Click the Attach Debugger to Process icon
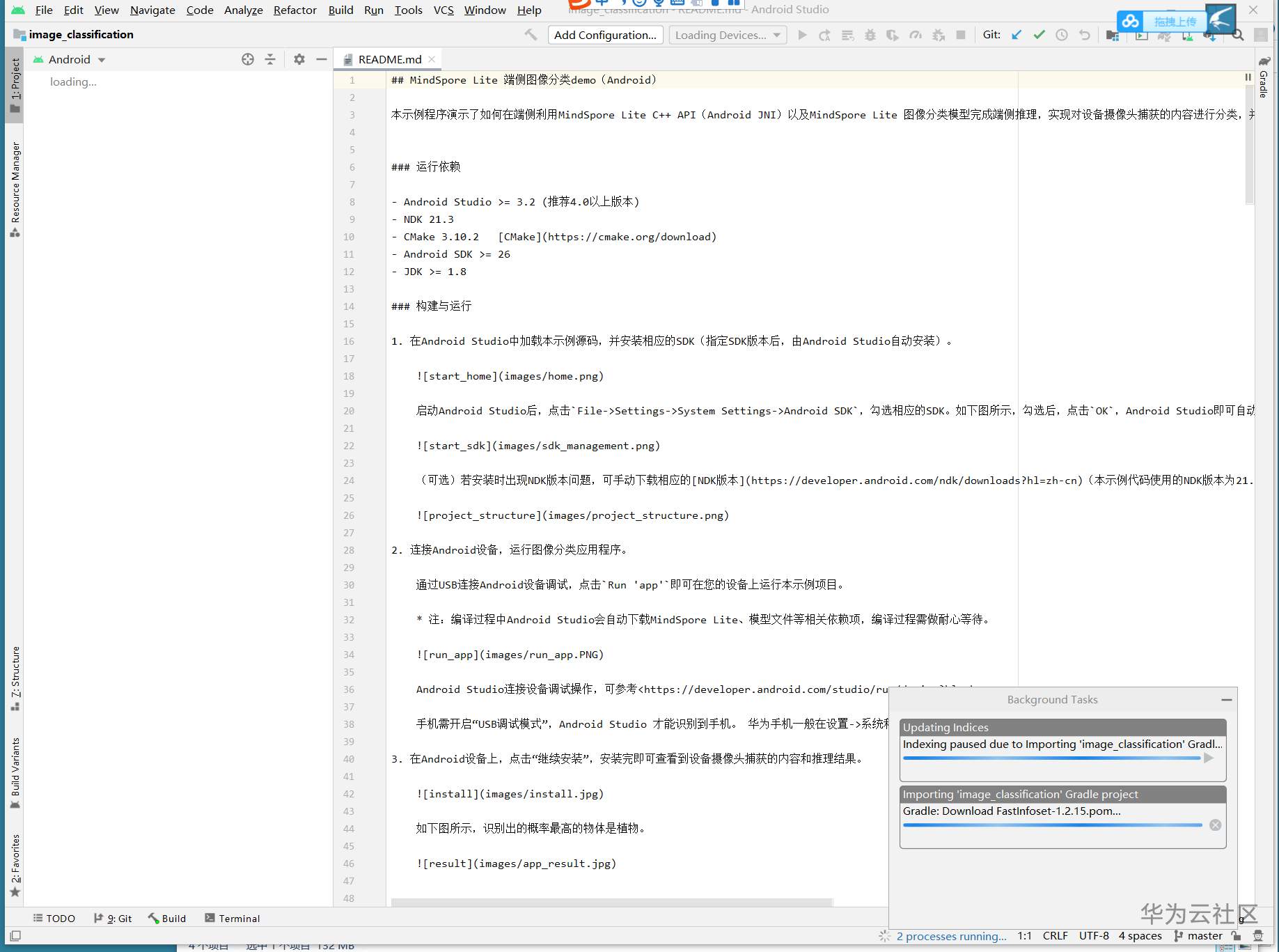Viewport: 1279px width, 952px height. [x=939, y=35]
